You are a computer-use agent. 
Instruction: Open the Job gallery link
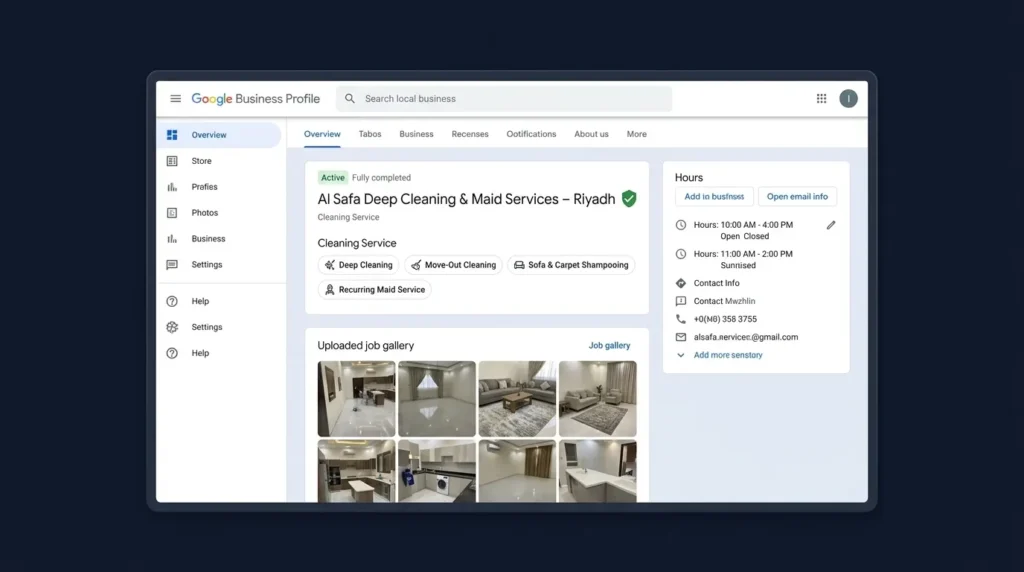click(x=609, y=345)
